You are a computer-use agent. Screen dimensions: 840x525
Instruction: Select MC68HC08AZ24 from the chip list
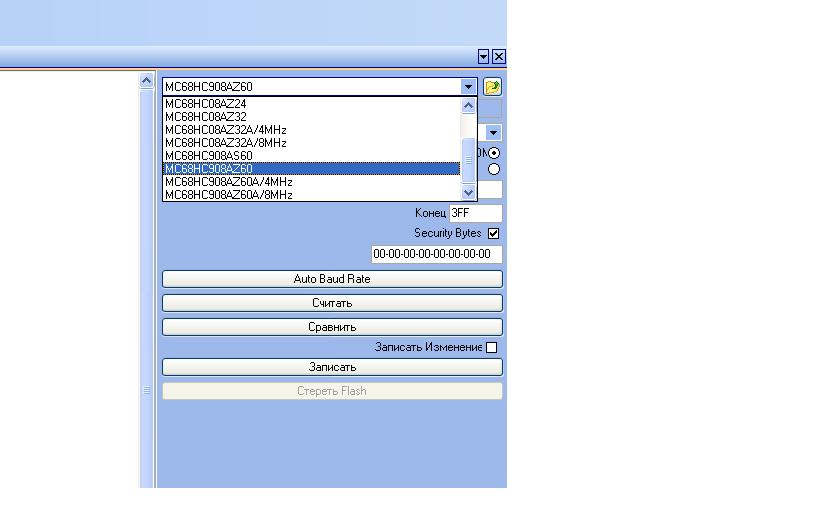311,104
